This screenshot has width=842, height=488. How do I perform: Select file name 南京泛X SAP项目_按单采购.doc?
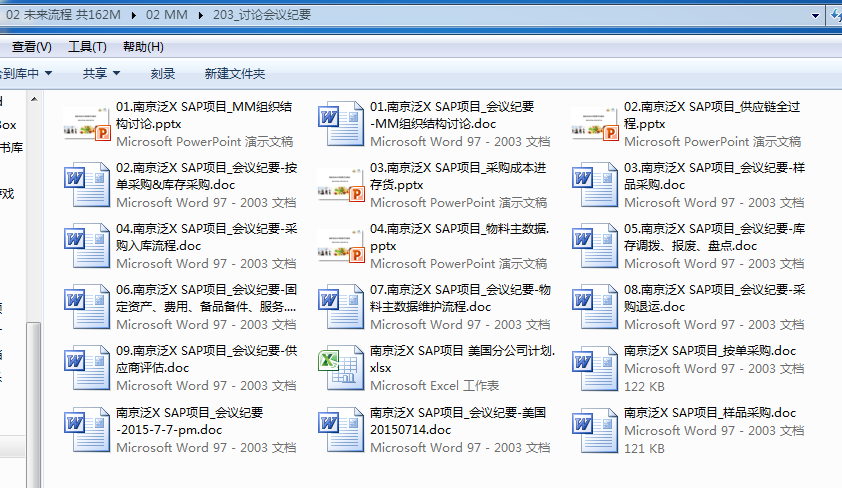coord(710,351)
